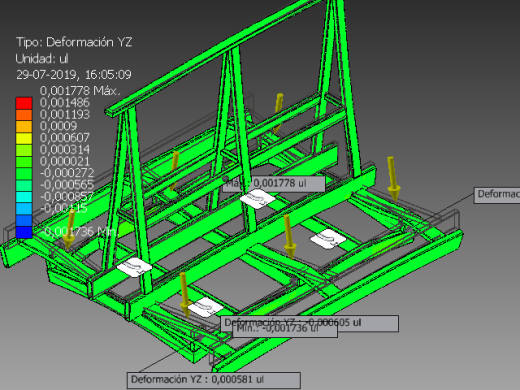Click the constraint glyph near the front bottom arrow

pos(206,307)
